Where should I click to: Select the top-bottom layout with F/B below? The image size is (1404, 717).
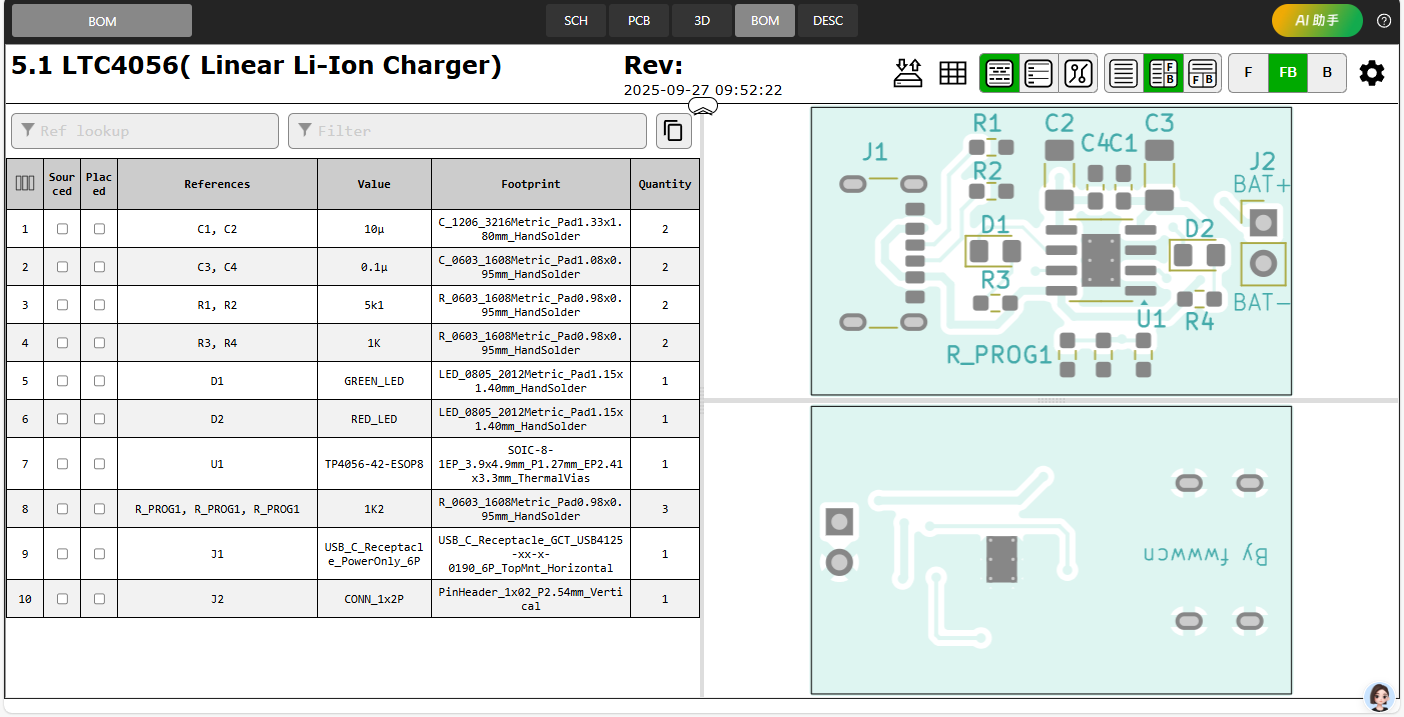coord(1203,73)
